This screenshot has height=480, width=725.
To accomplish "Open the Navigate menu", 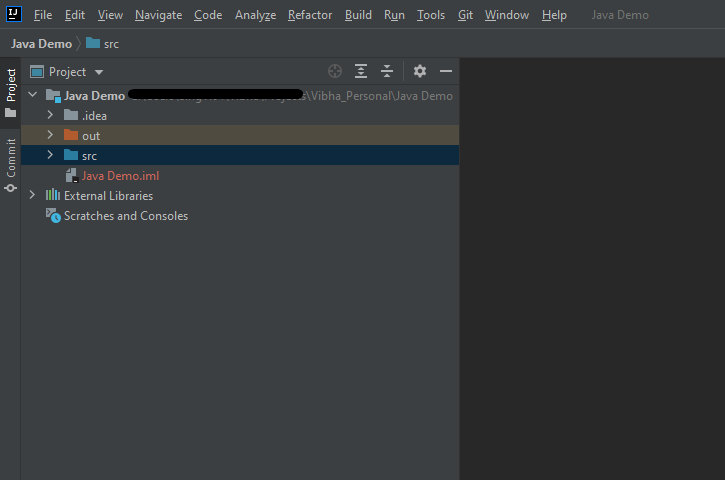I will [158, 15].
